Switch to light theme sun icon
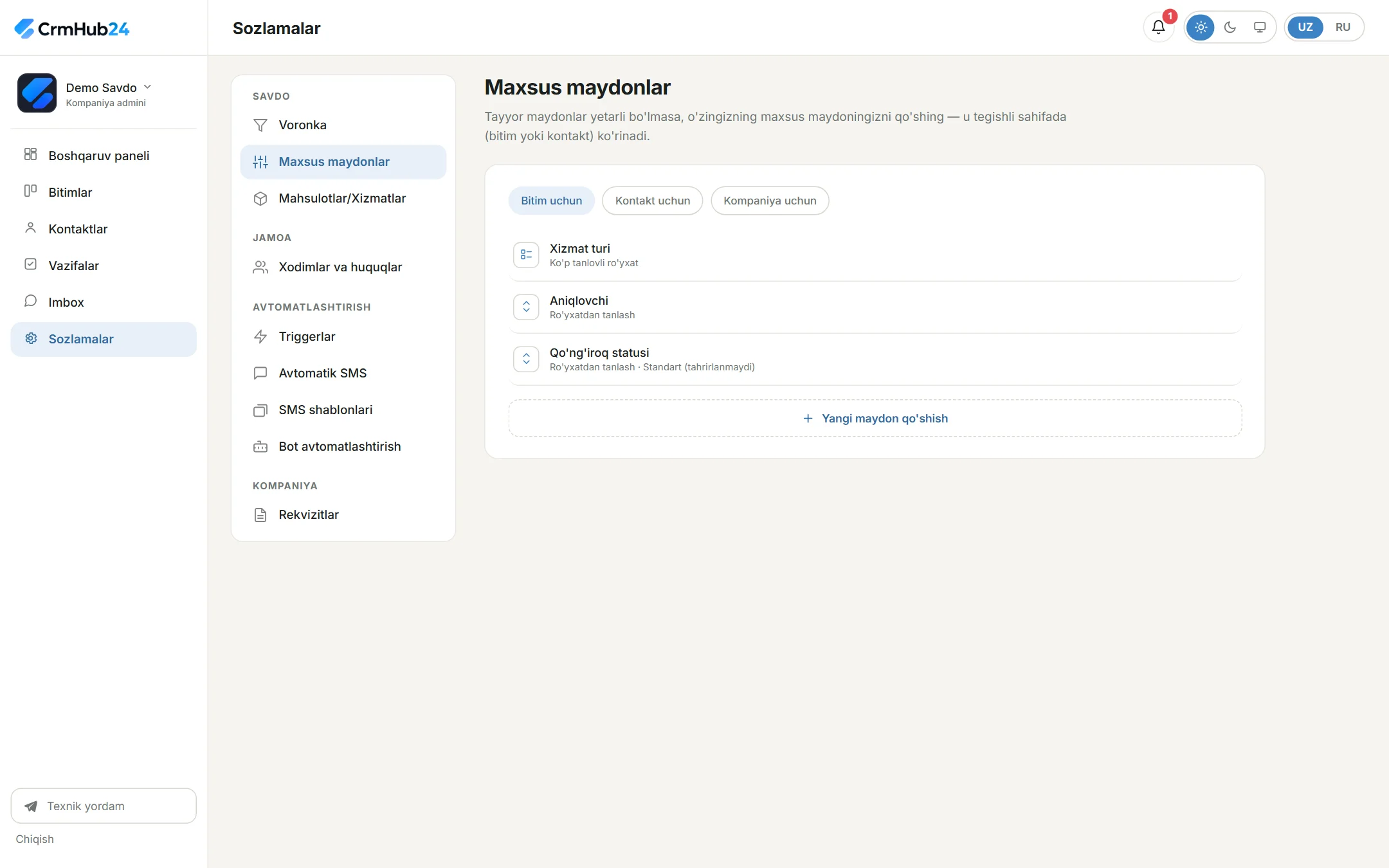The height and width of the screenshot is (868, 1389). point(1200,27)
